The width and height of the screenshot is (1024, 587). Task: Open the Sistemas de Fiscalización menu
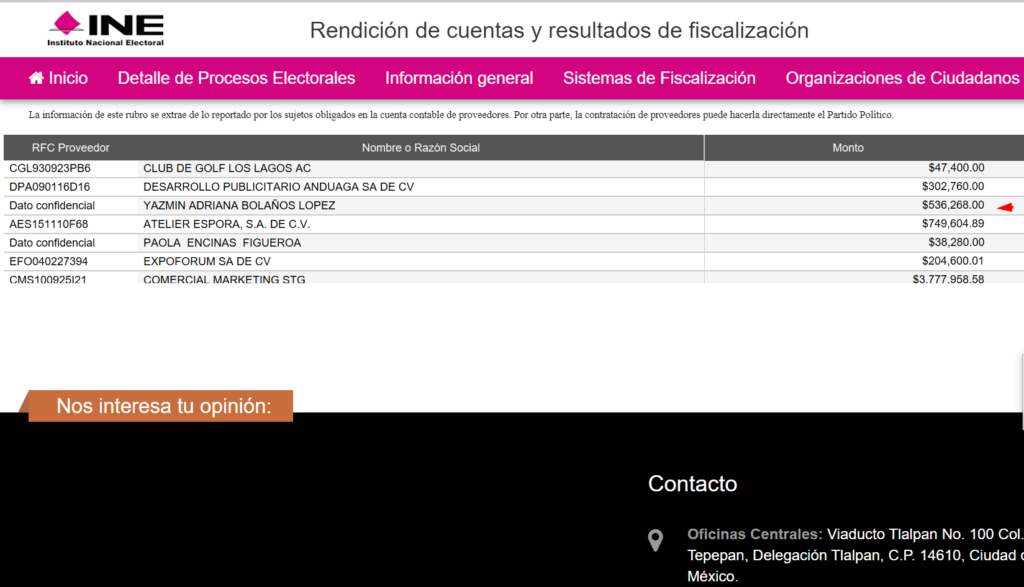660,78
